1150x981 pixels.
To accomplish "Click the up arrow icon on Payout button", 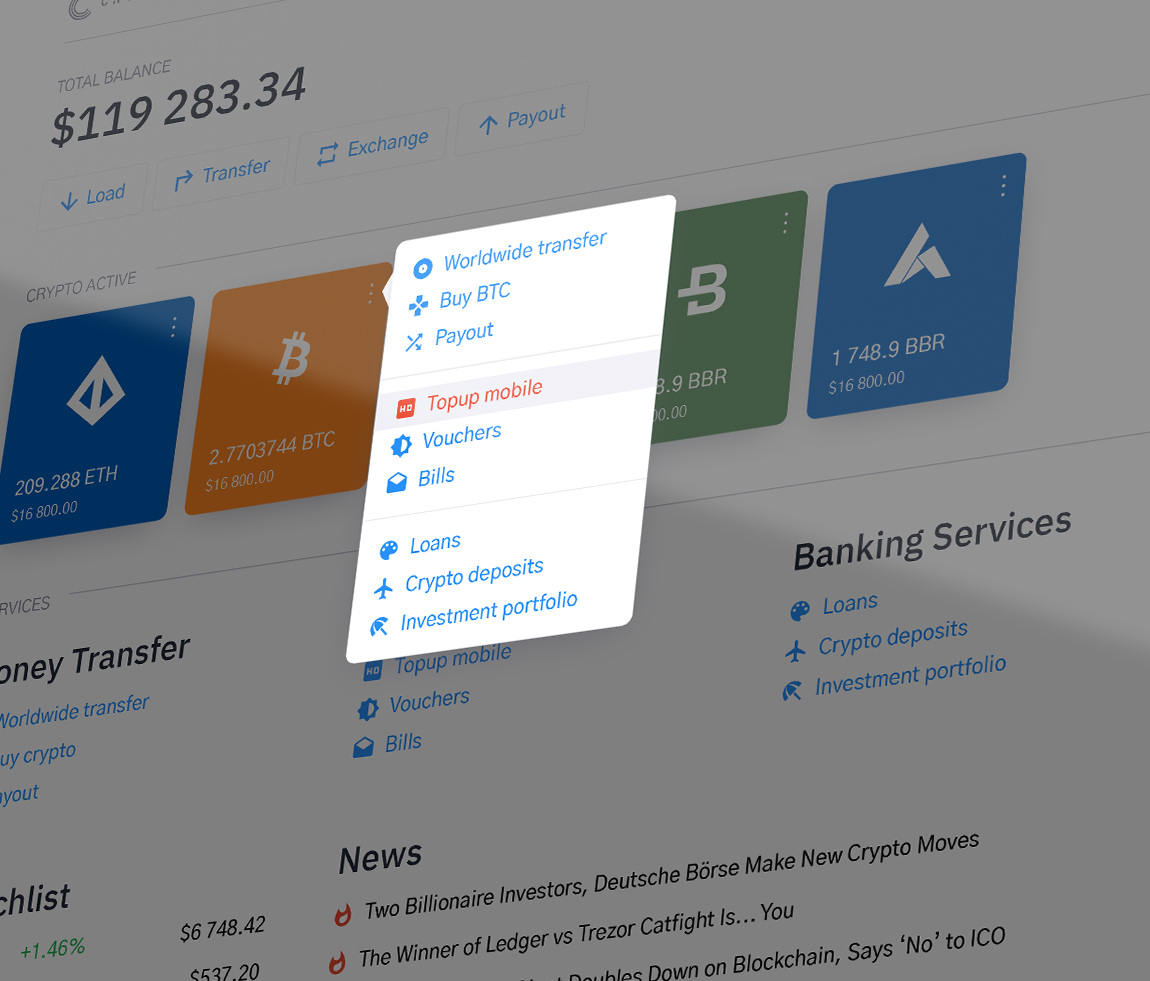I will [488, 125].
